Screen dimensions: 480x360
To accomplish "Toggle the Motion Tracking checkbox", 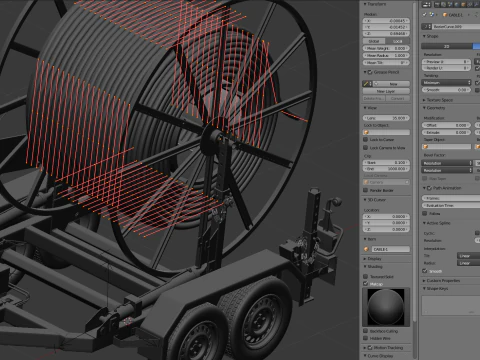I will pyautogui.click(x=370, y=348).
